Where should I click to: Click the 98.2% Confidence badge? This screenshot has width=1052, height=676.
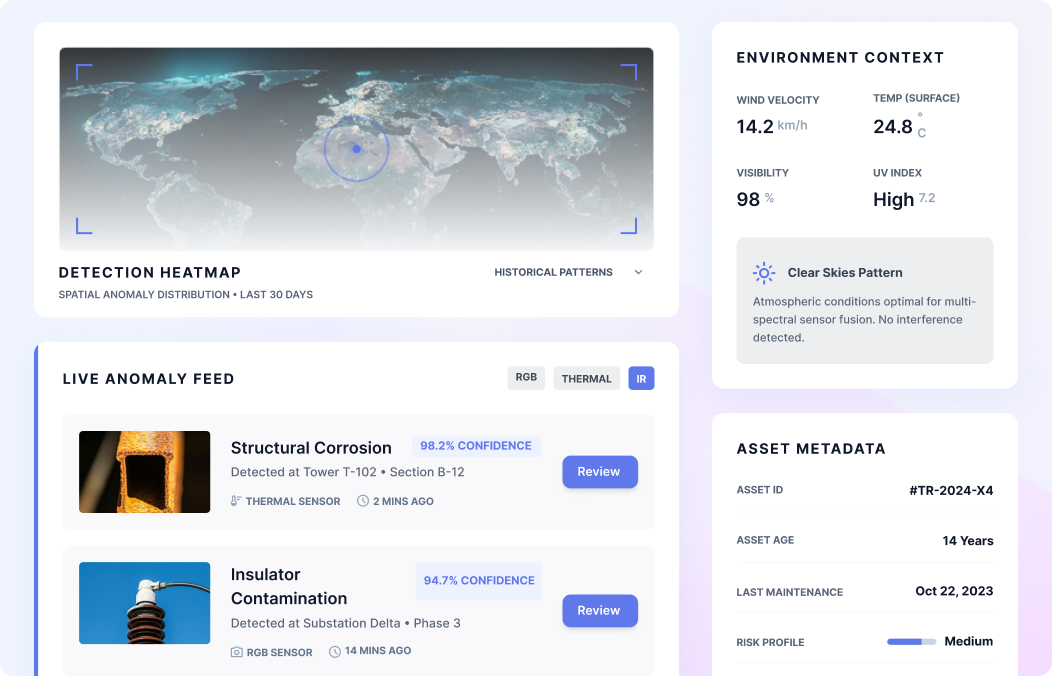[476, 446]
